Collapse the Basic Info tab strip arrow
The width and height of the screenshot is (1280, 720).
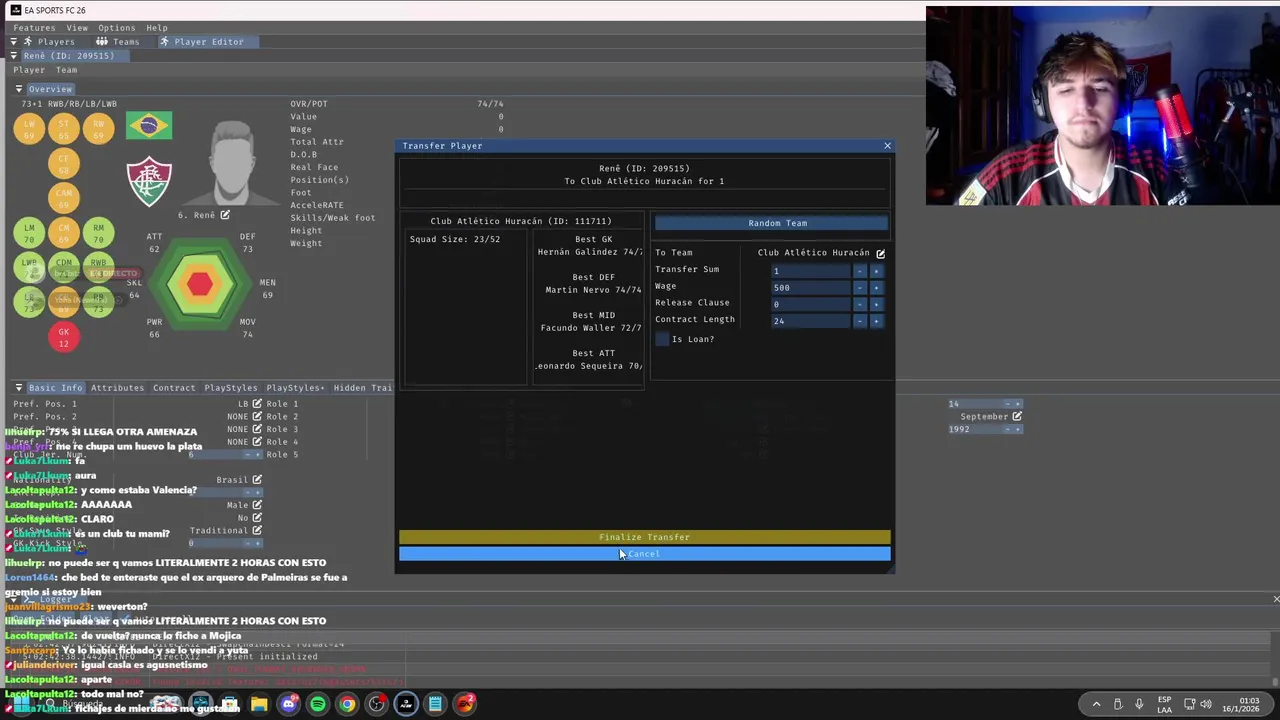click(x=19, y=388)
